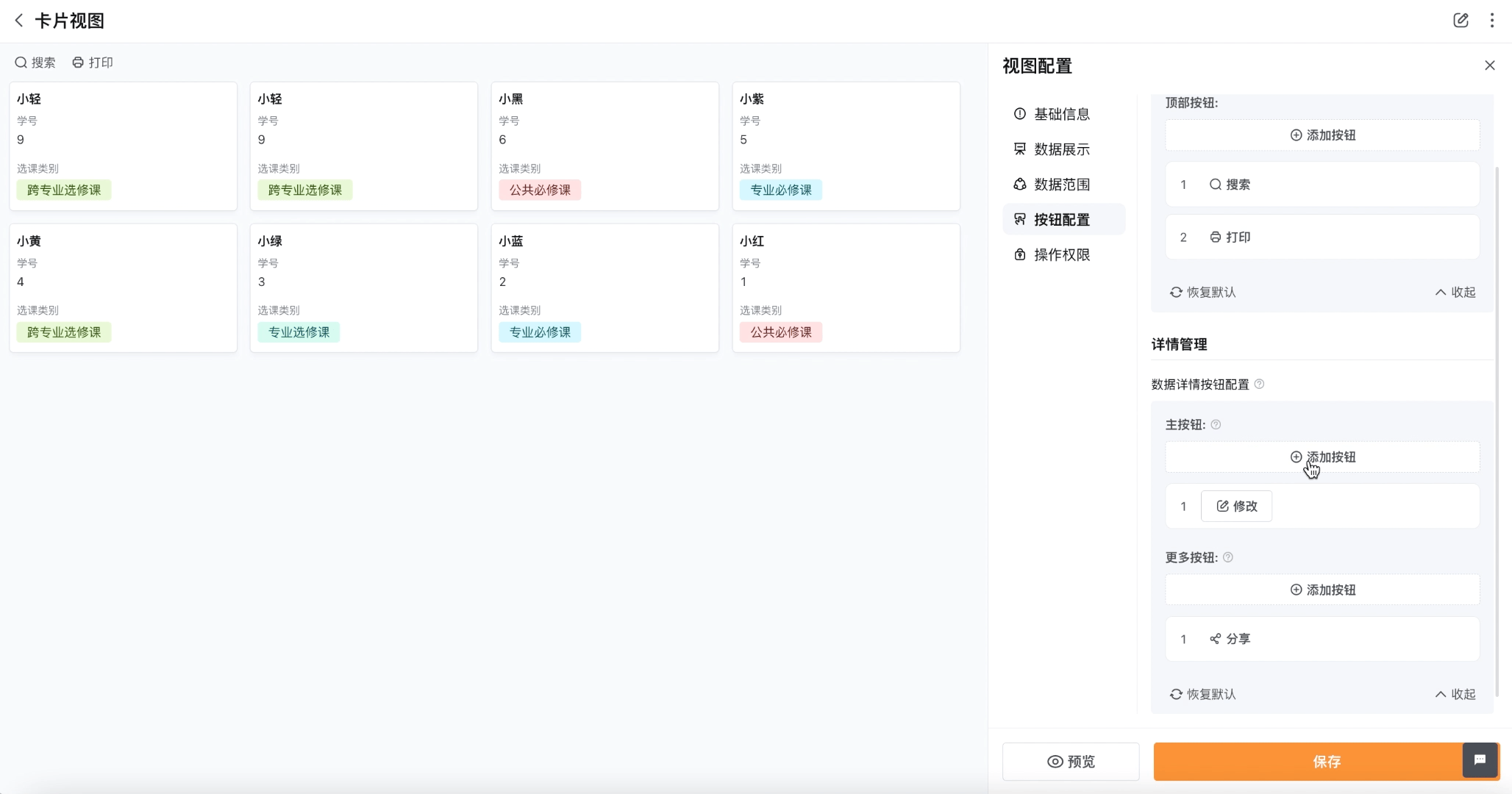Select the 打印 item in top buttons list
1512x794 pixels.
point(1322,237)
